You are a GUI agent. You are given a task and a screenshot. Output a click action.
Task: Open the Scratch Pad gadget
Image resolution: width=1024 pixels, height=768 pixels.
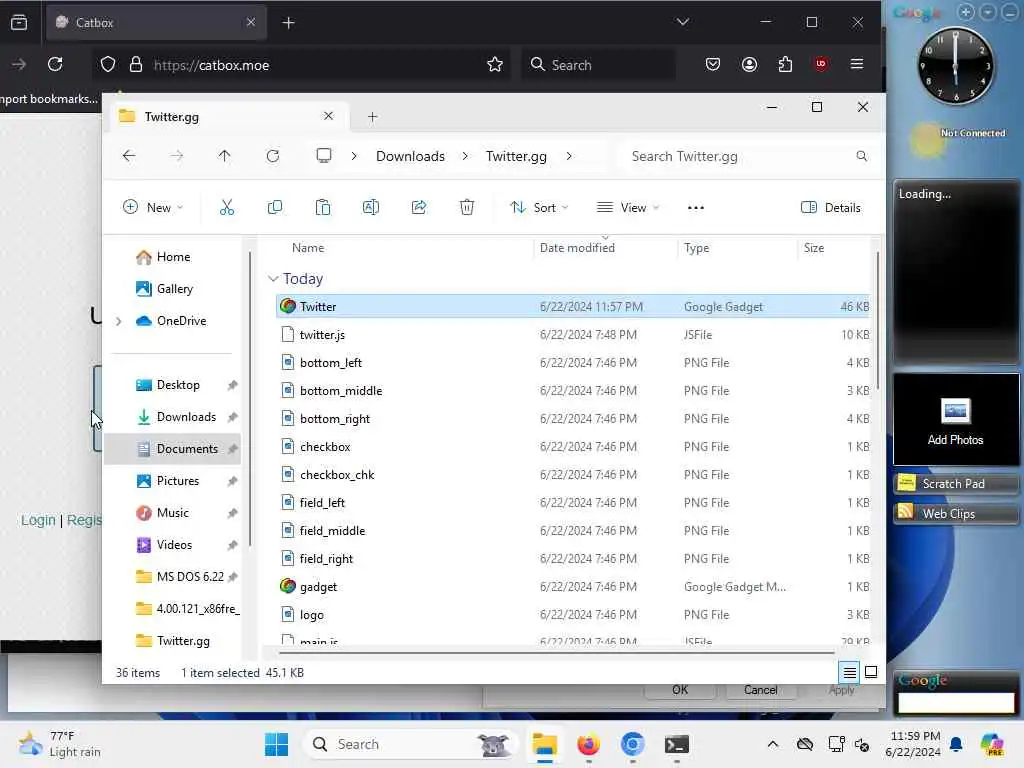tap(955, 484)
